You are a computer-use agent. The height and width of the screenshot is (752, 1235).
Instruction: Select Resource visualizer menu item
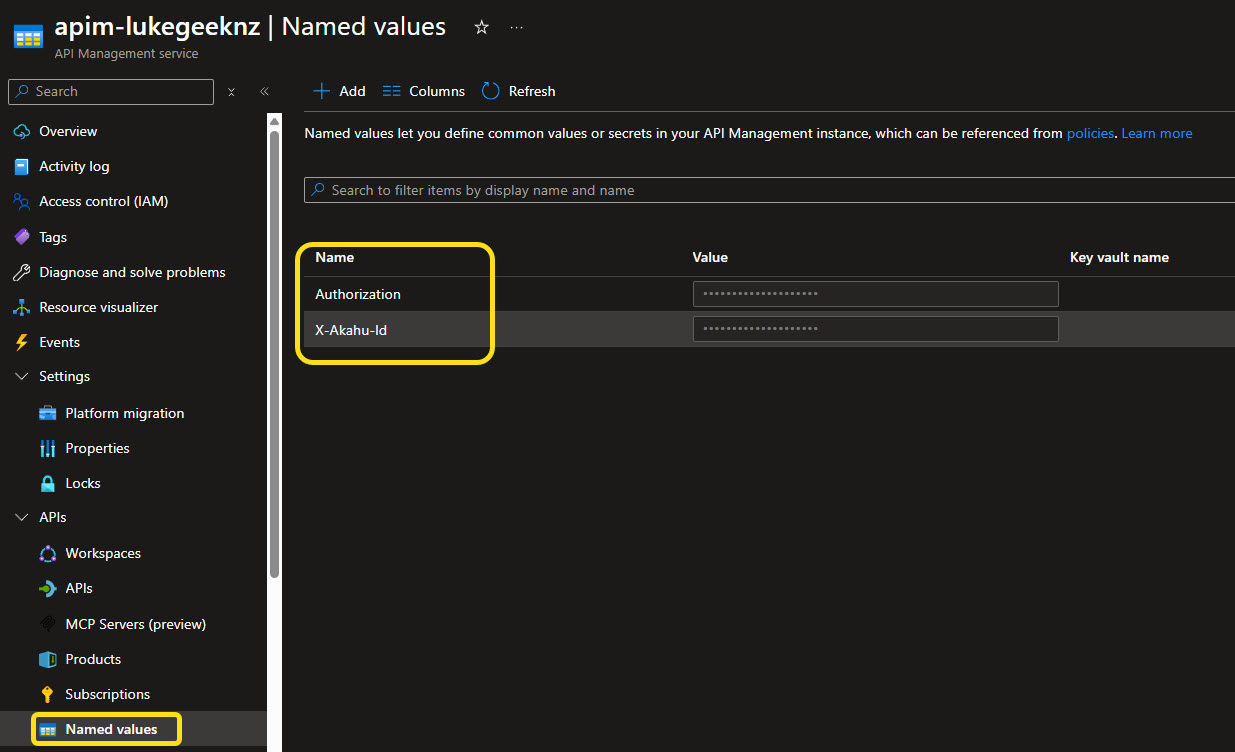[x=98, y=307]
